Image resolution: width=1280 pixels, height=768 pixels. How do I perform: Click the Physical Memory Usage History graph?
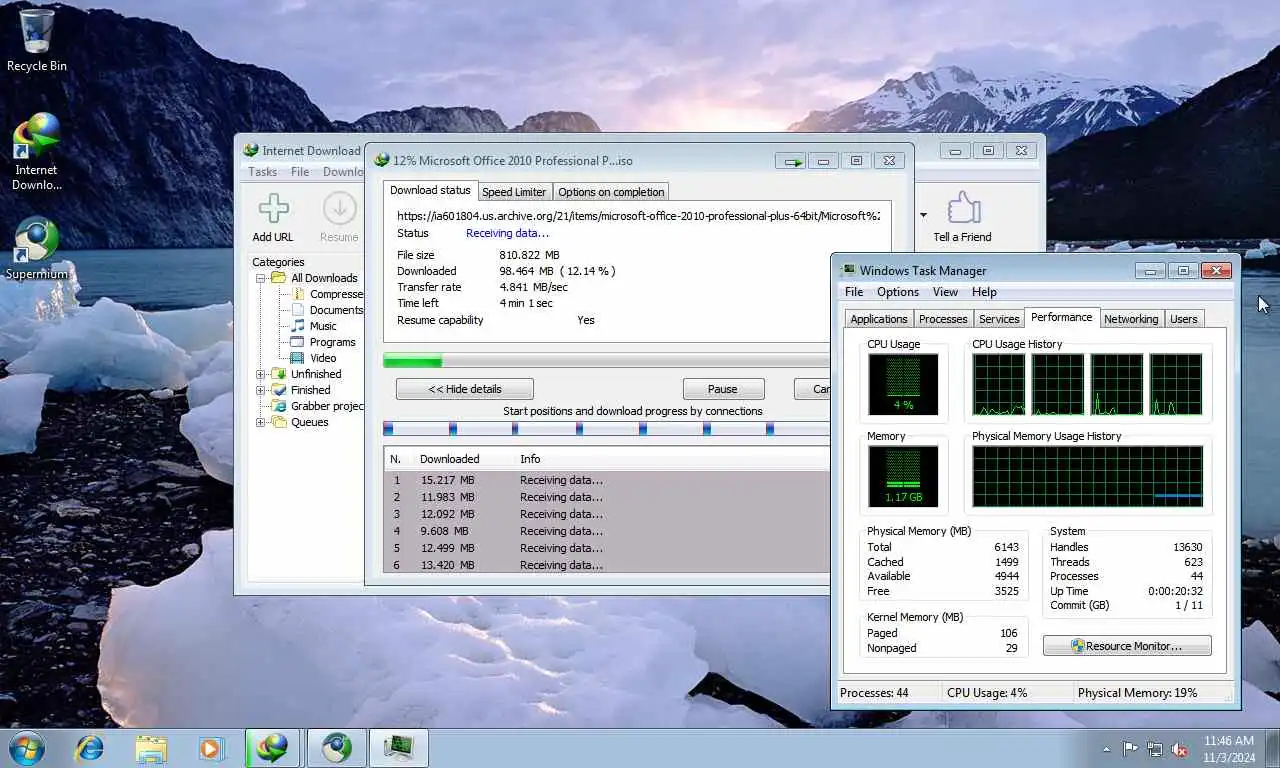[1088, 477]
